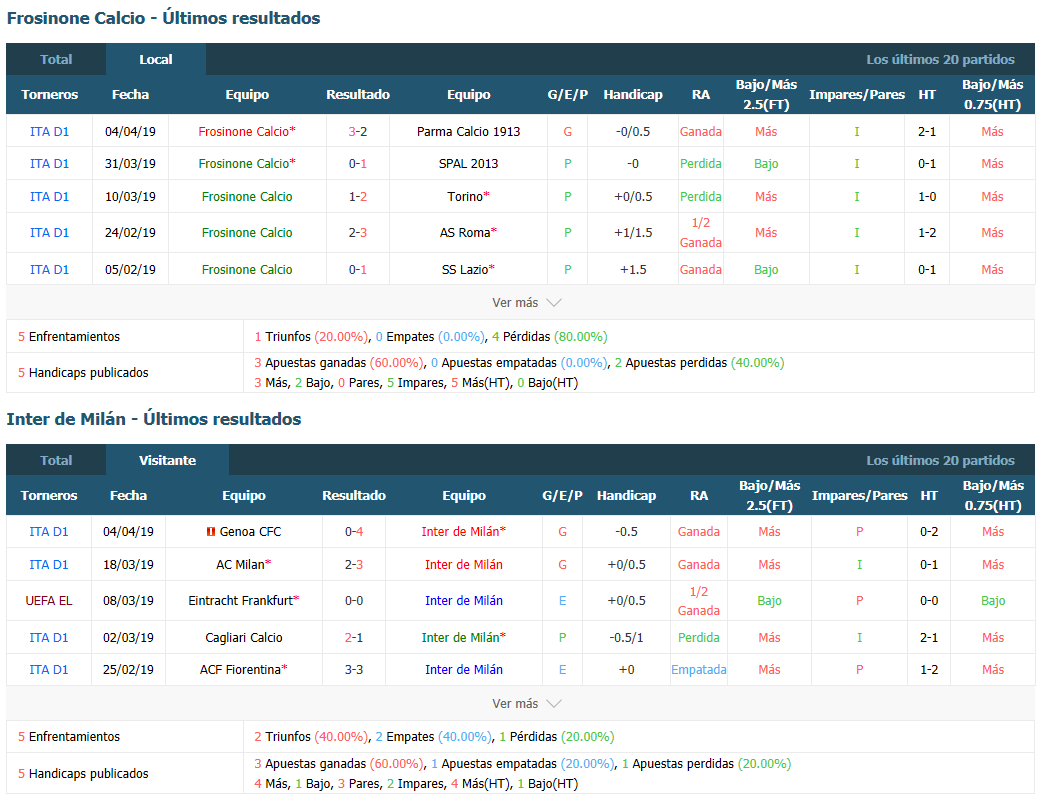Open the AC Milan team link
The image size is (1043, 797).
[x=240, y=565]
